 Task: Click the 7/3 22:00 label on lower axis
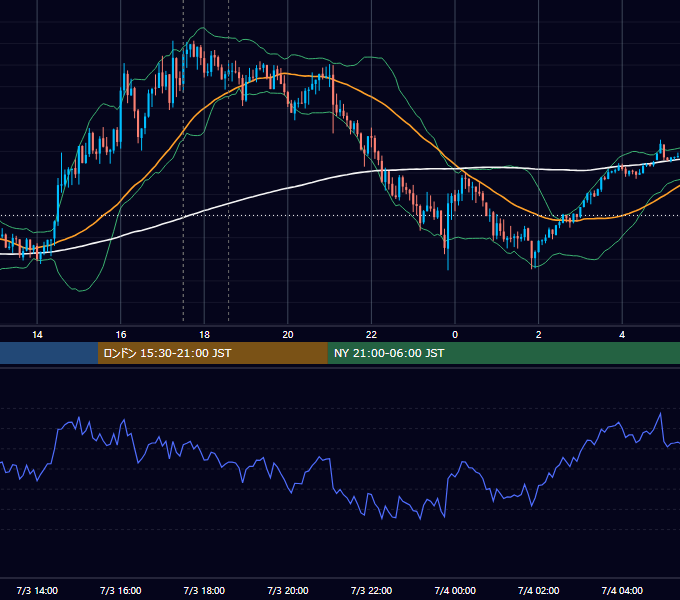coord(371,590)
